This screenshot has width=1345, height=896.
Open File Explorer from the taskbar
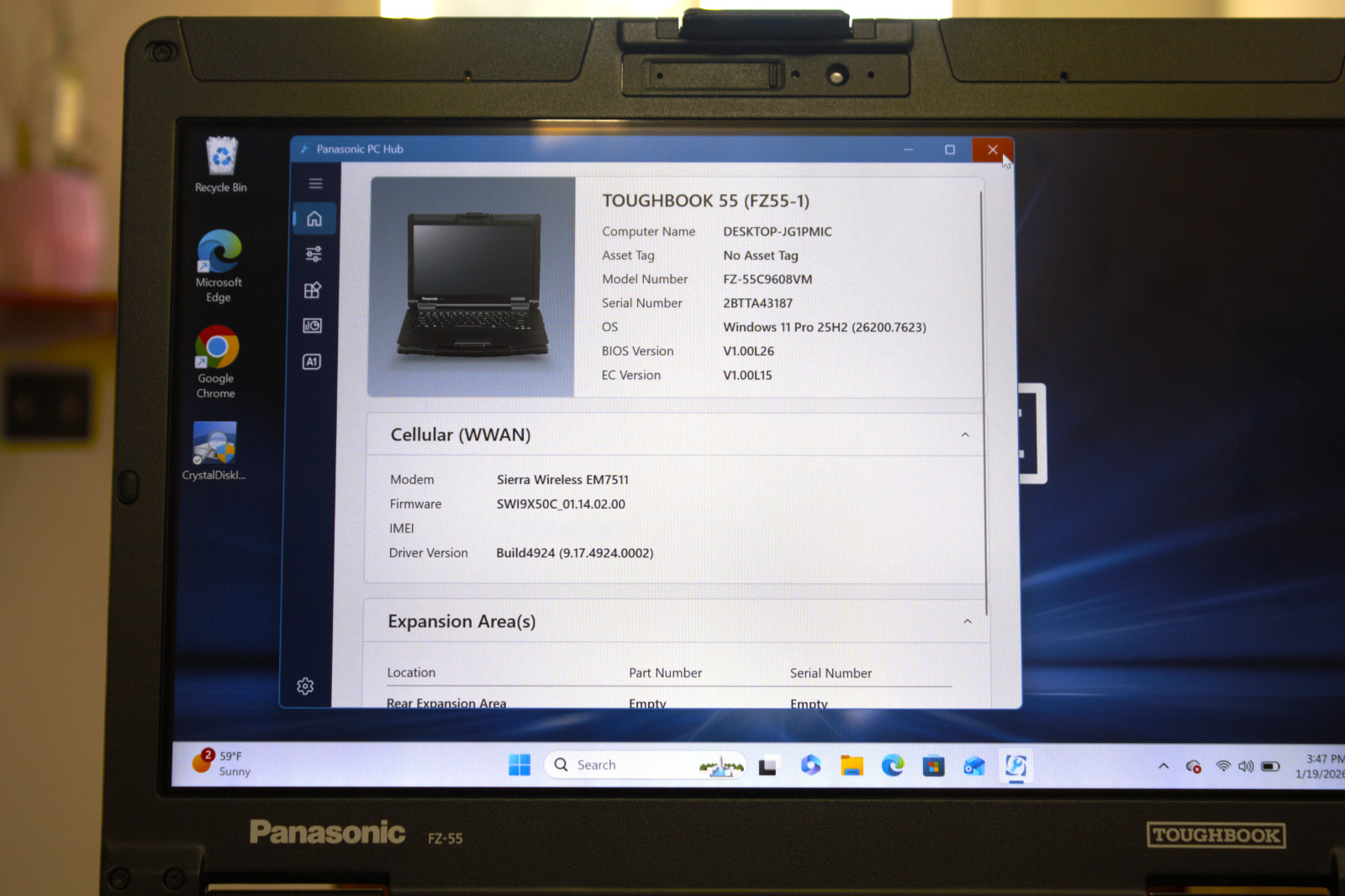pyautogui.click(x=852, y=766)
